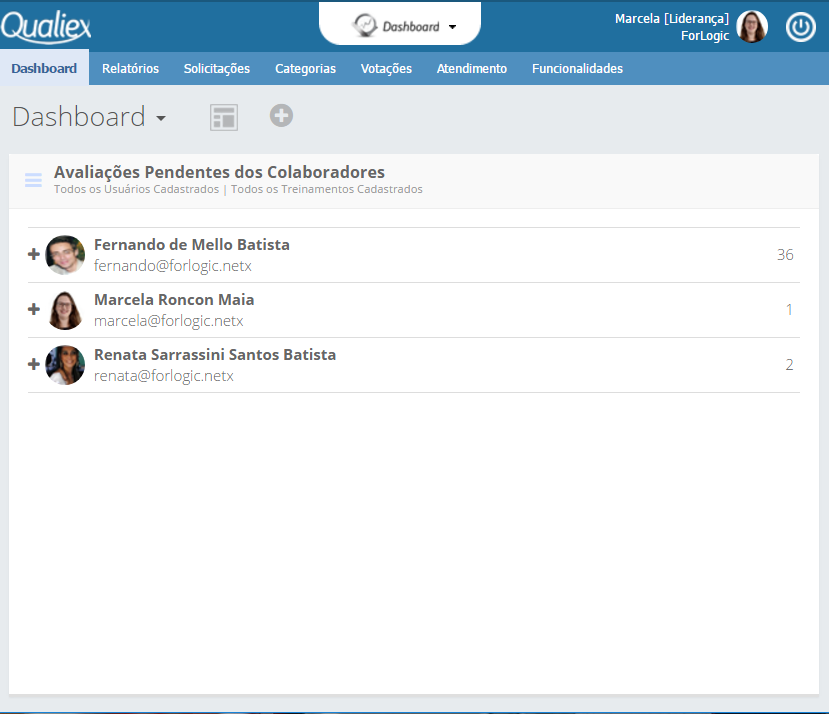Screen dimensions: 829x714
Task: Open Marcela's profile avatar in header
Action: [752, 27]
